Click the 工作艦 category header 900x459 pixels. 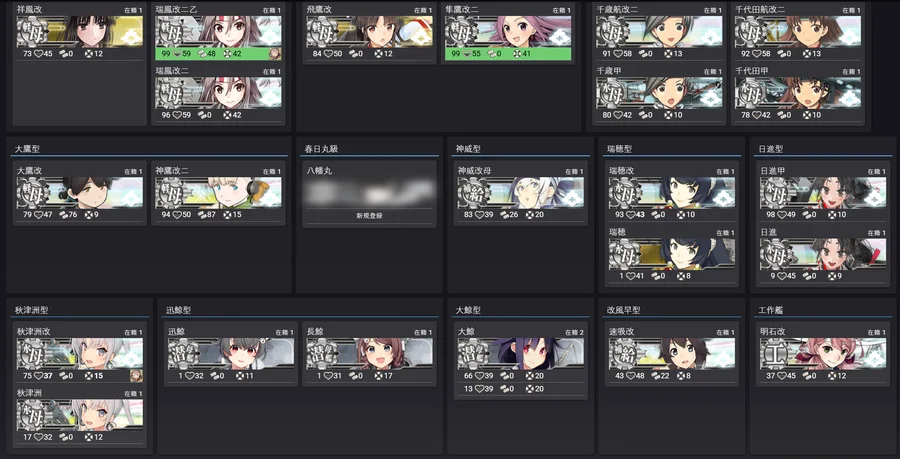point(770,310)
